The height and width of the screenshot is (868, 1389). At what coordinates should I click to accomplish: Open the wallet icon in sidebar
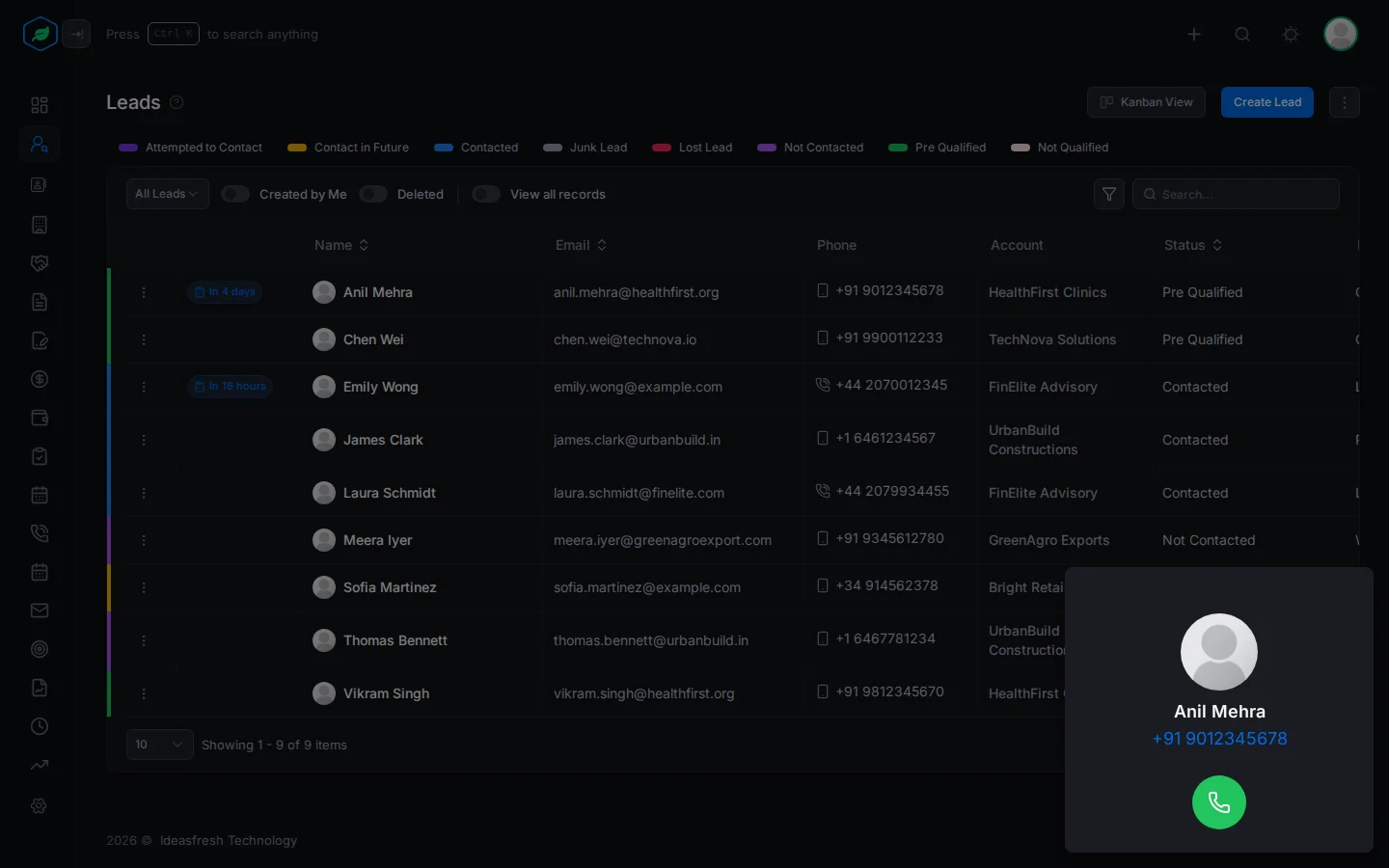40,418
